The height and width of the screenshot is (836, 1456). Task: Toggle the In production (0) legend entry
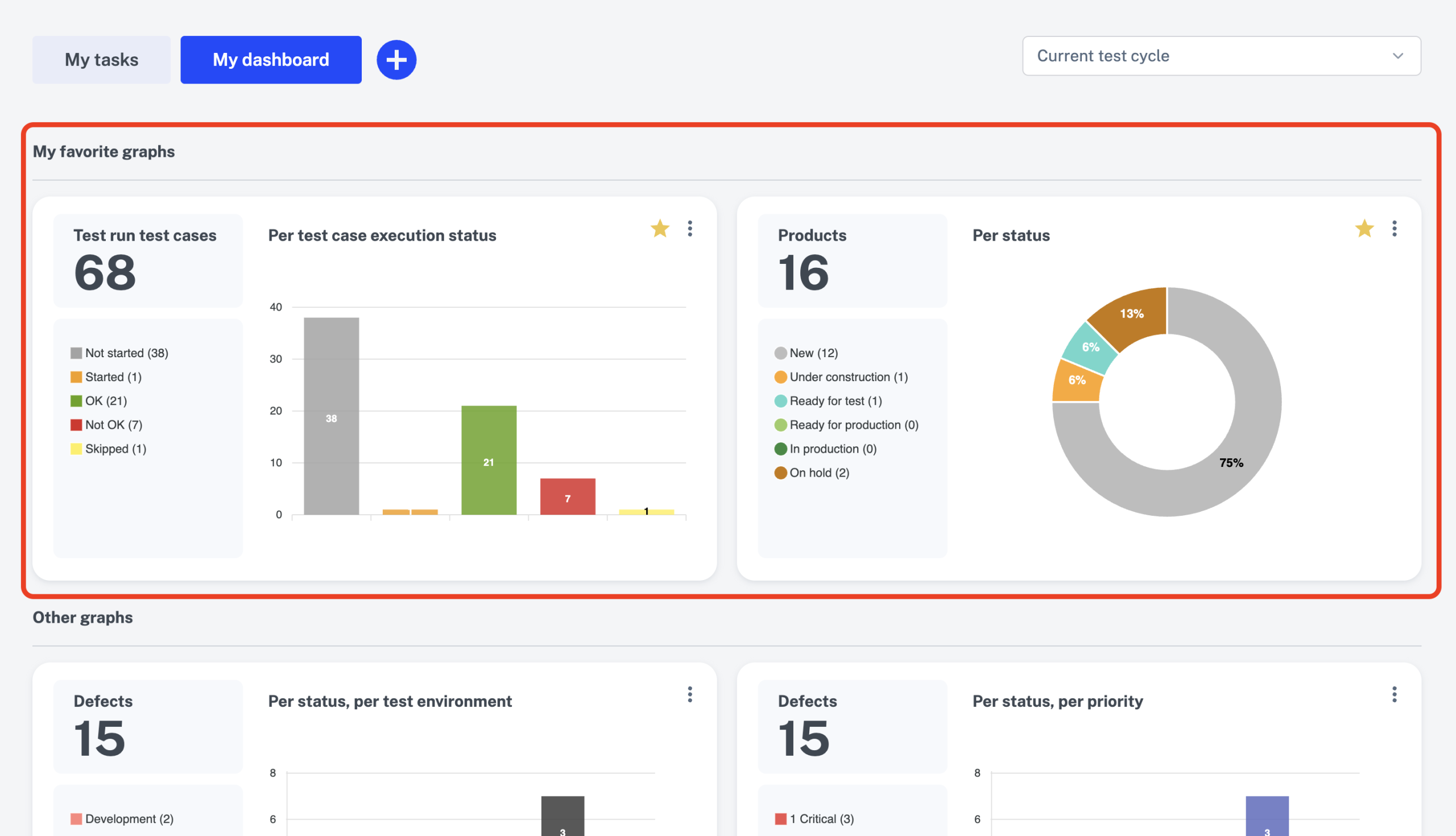826,449
